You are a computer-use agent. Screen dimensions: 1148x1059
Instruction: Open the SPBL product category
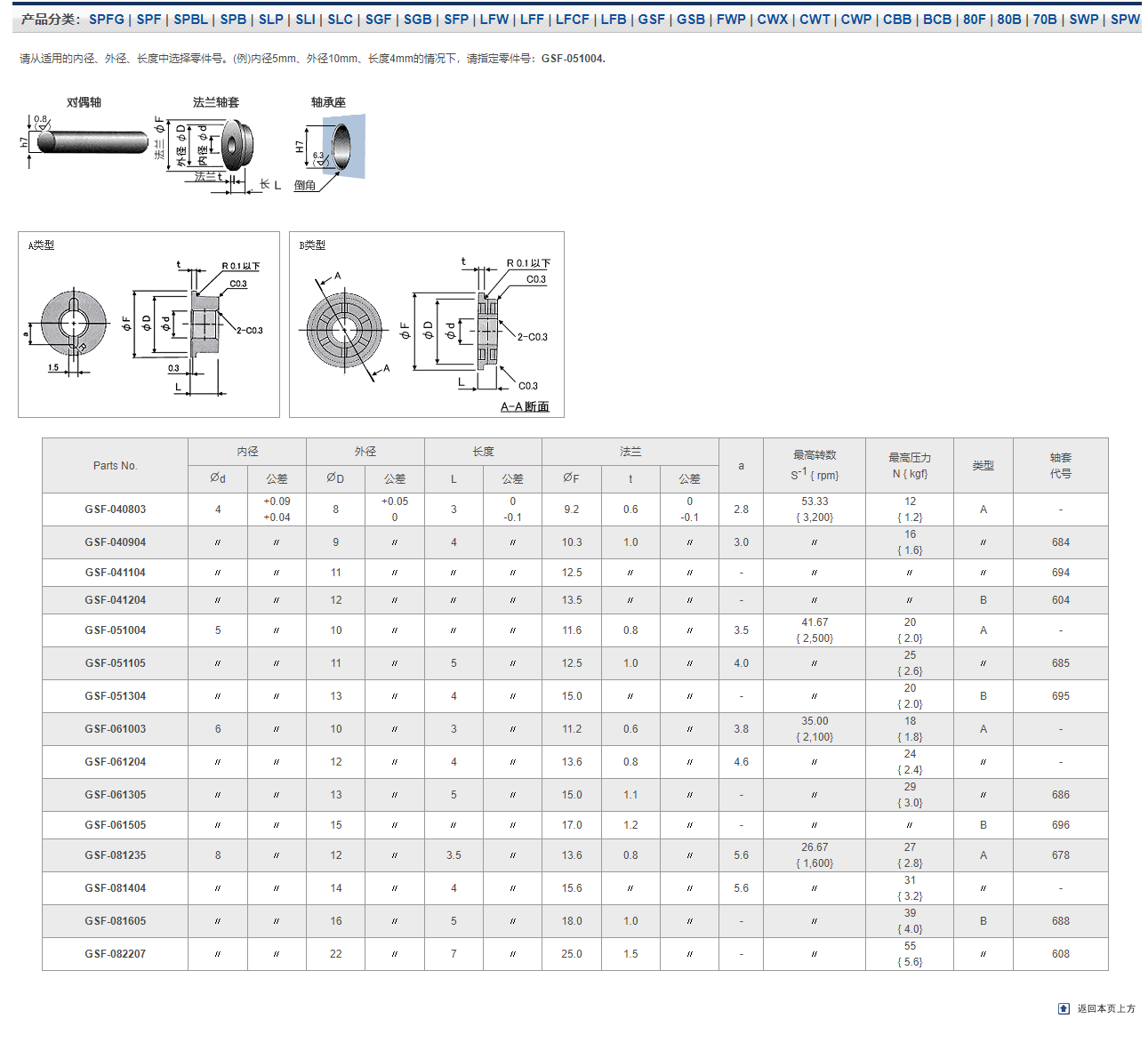pyautogui.click(x=190, y=19)
